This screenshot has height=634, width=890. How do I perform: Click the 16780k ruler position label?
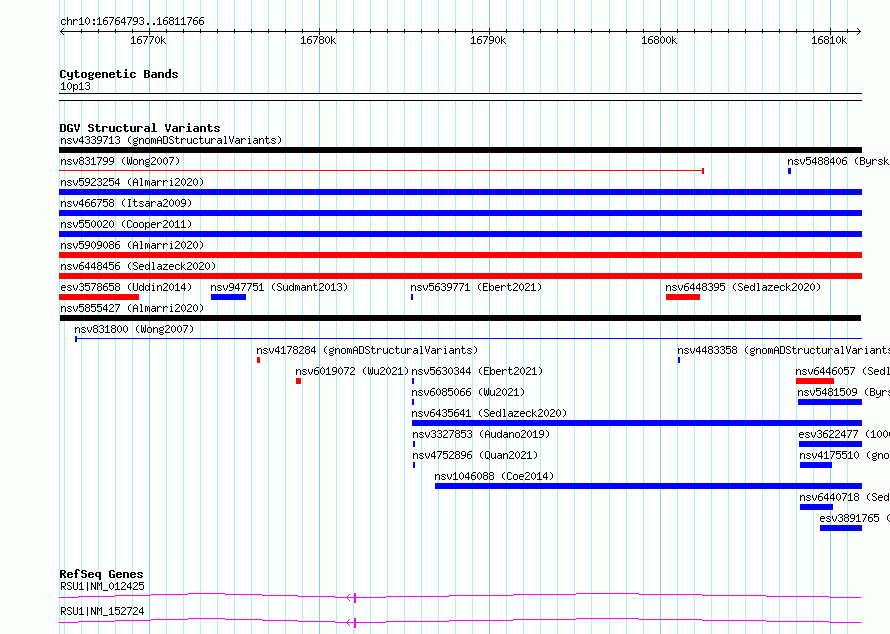coord(318,40)
